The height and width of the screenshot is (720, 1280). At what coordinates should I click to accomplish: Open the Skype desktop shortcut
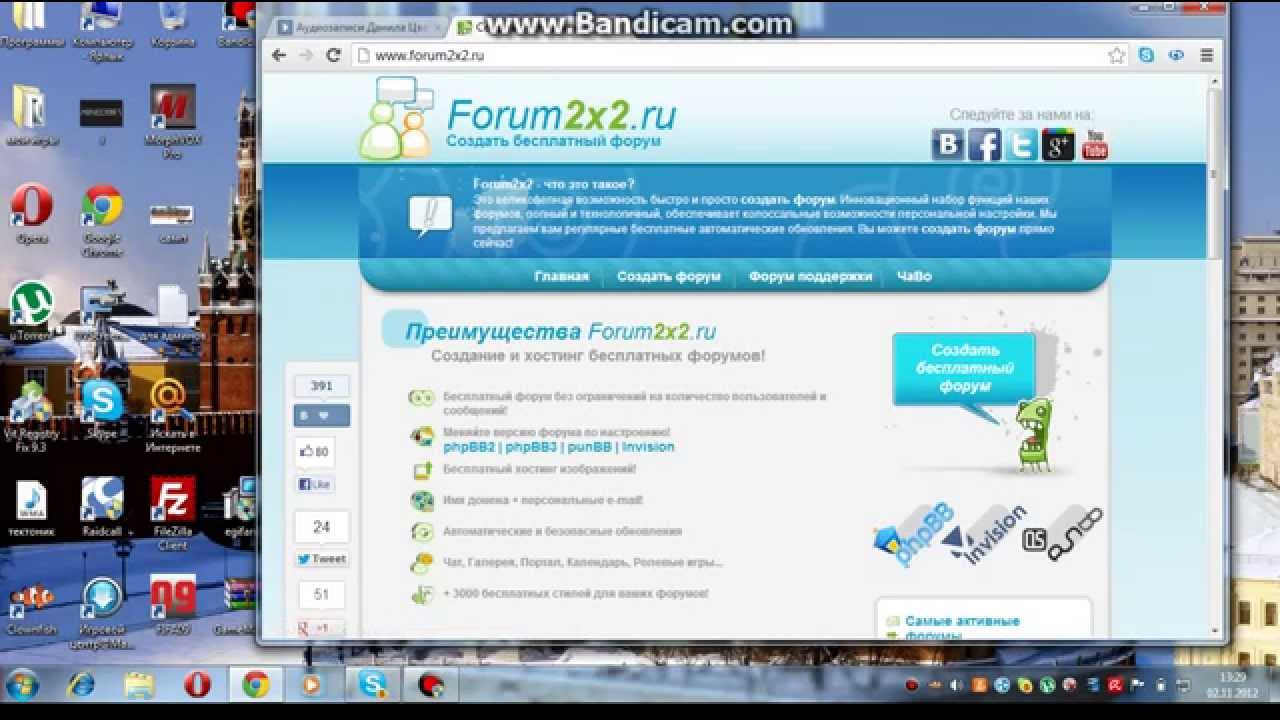[x=102, y=410]
